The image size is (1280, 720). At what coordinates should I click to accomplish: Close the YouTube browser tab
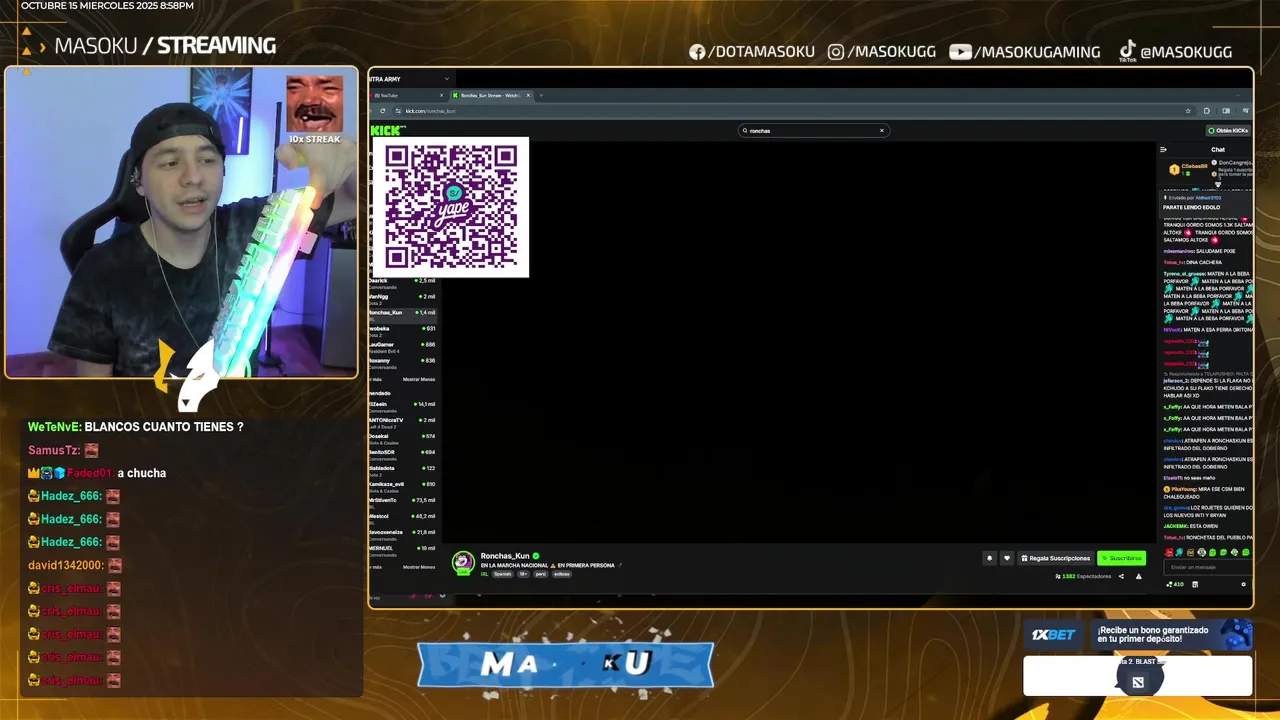coord(441,95)
